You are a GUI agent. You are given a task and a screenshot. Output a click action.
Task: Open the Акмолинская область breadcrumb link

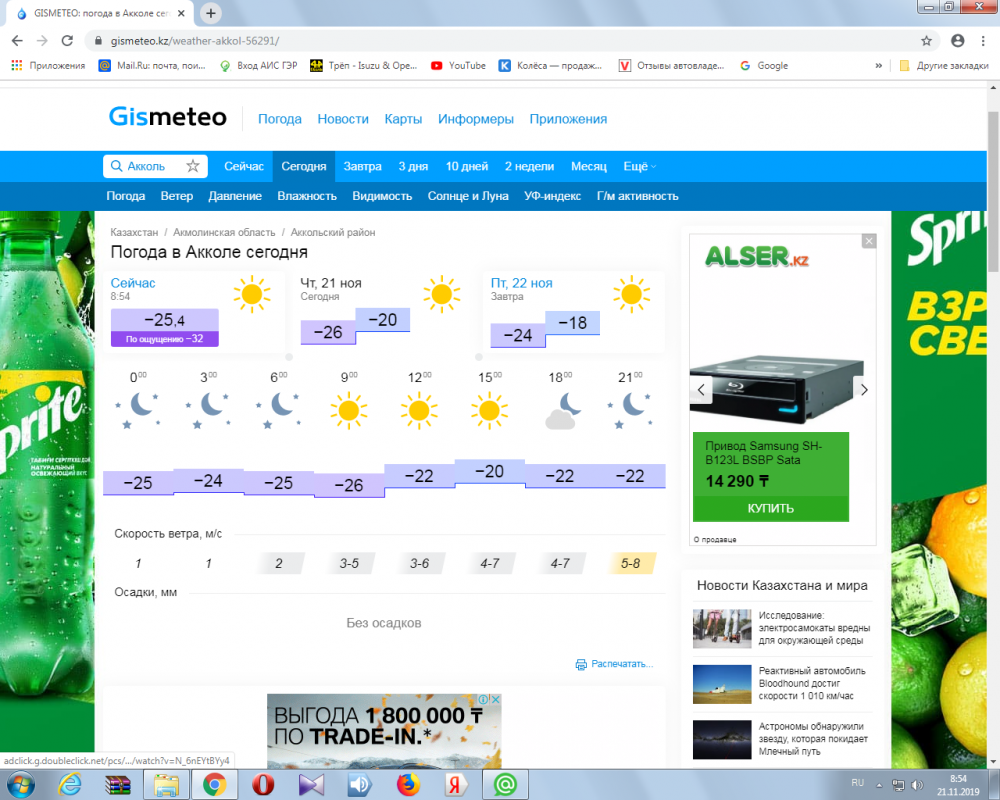pyautogui.click(x=224, y=232)
